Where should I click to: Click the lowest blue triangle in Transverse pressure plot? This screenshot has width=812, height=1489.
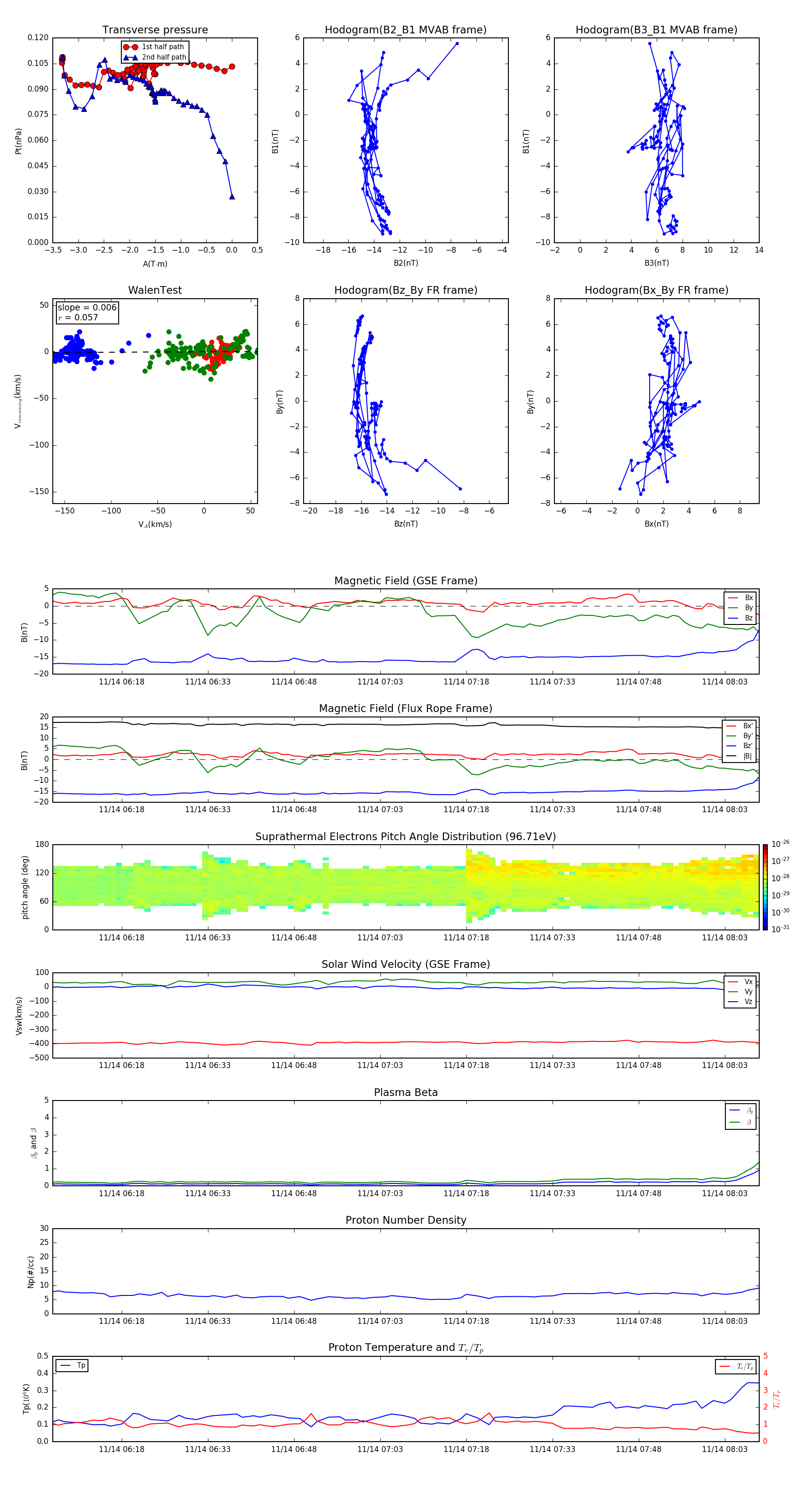click(232, 197)
